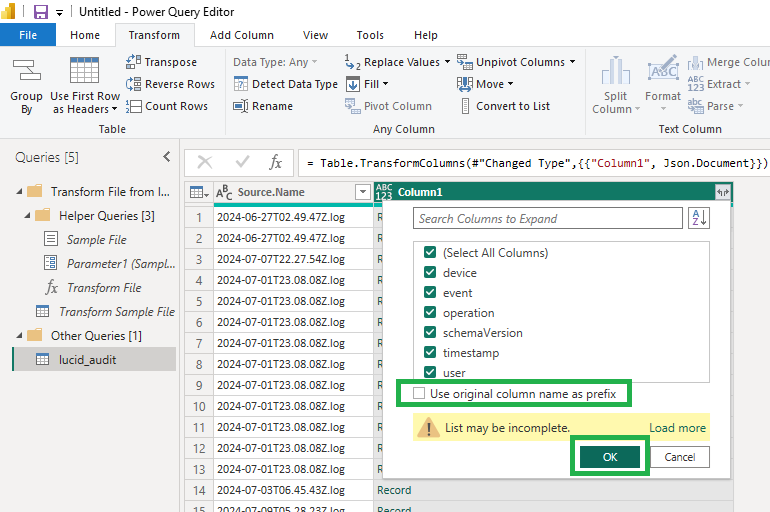Click the Convert to List icon
This screenshot has width=770, height=512.
tap(465, 106)
